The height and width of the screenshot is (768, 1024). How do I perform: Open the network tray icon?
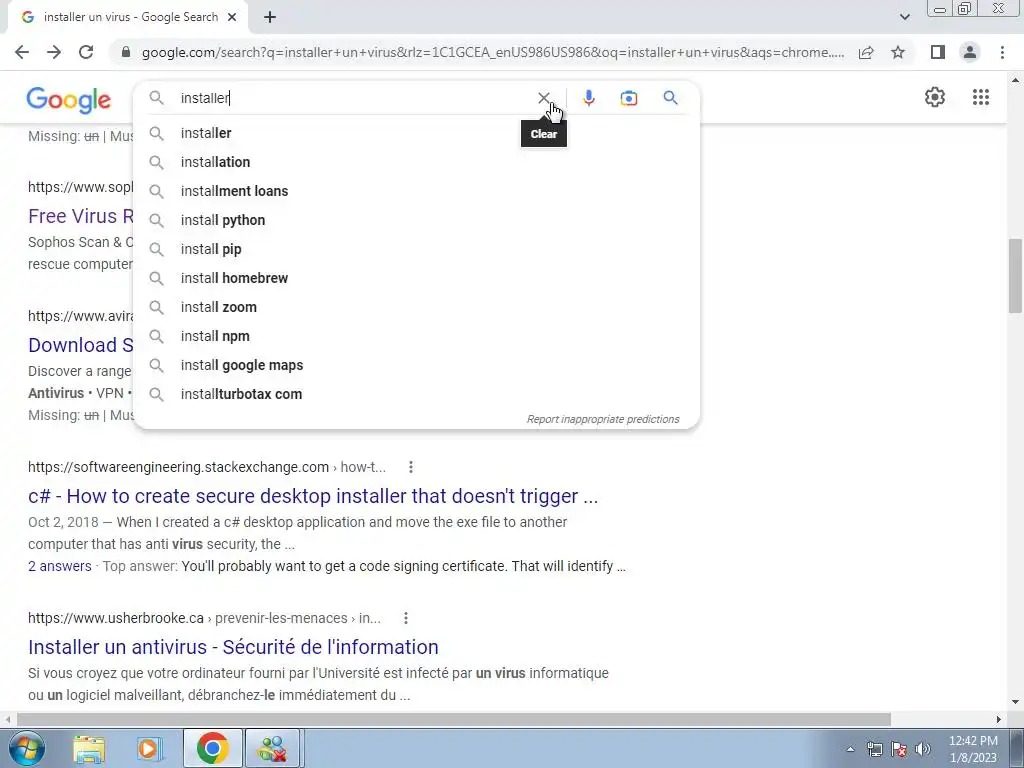[x=874, y=749]
